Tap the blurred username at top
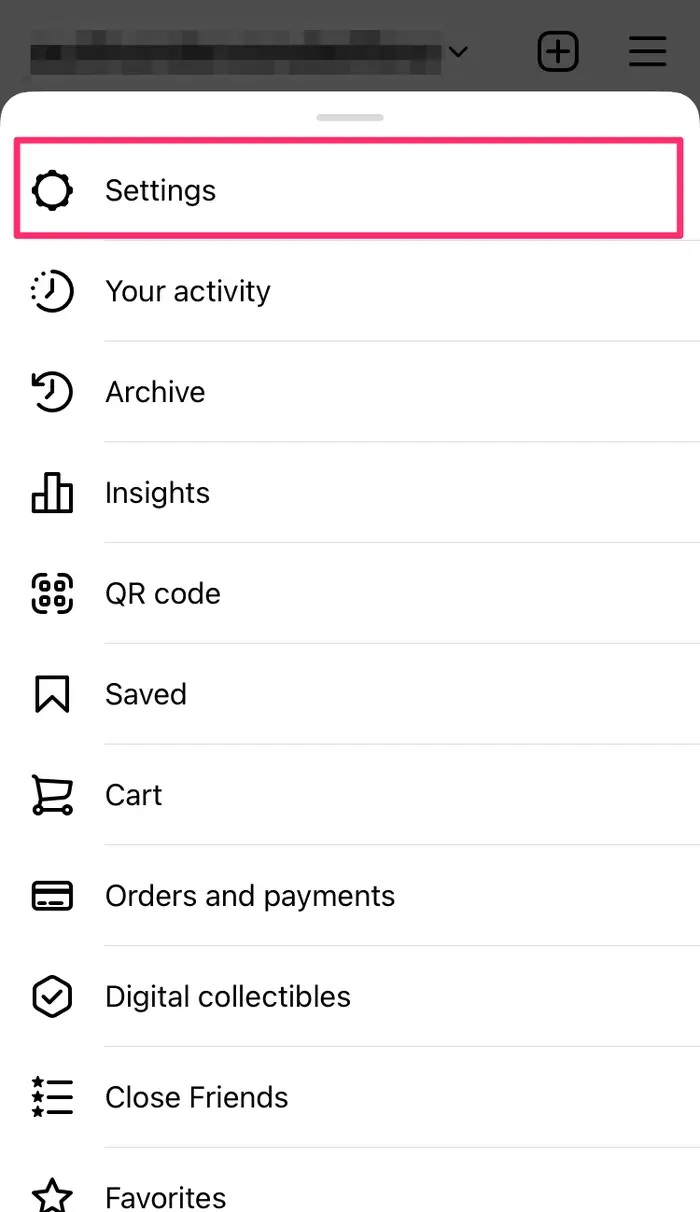This screenshot has height=1212, width=700. click(x=235, y=51)
